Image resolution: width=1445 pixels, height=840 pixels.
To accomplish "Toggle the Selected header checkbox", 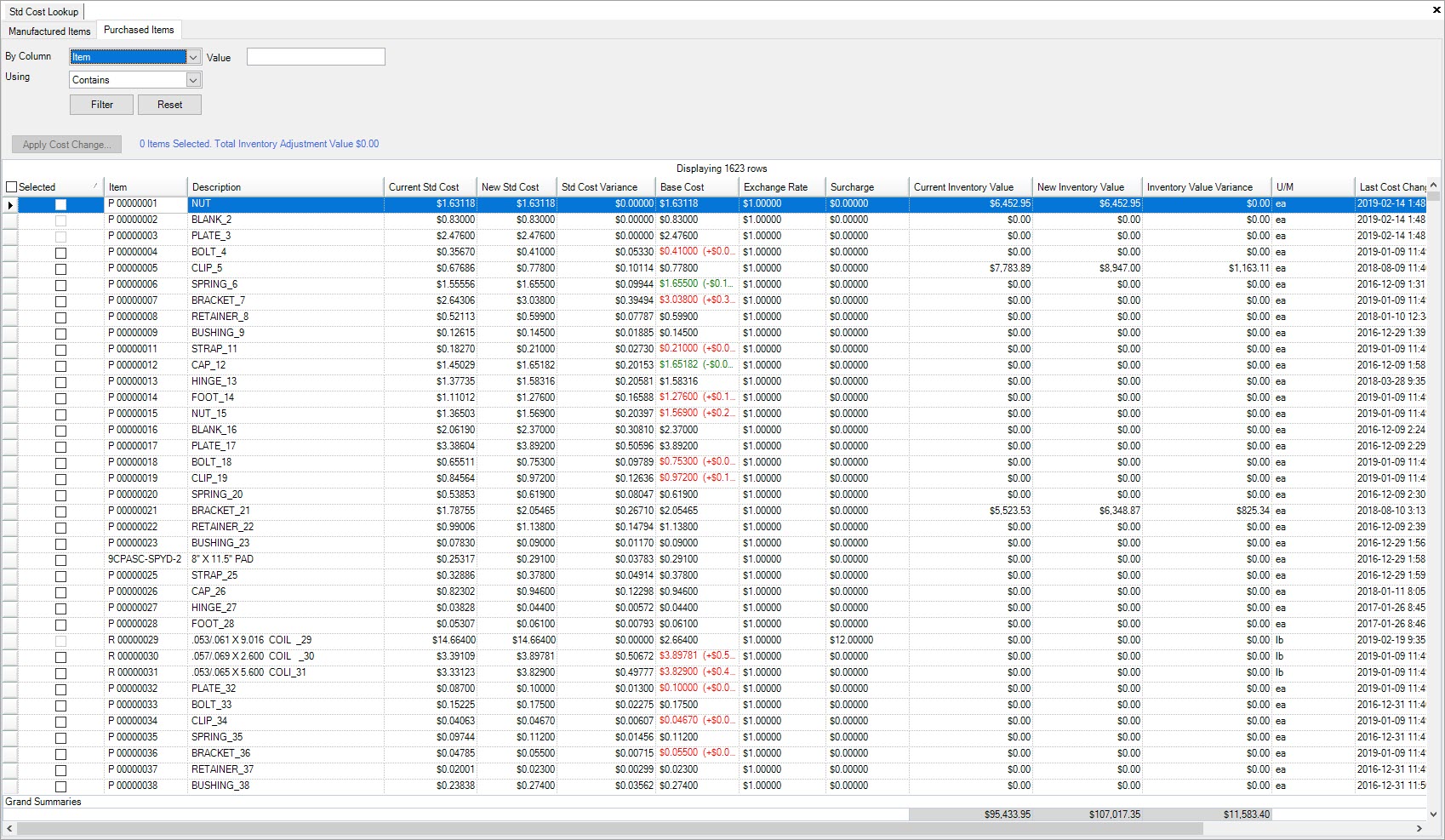I will click(12, 187).
